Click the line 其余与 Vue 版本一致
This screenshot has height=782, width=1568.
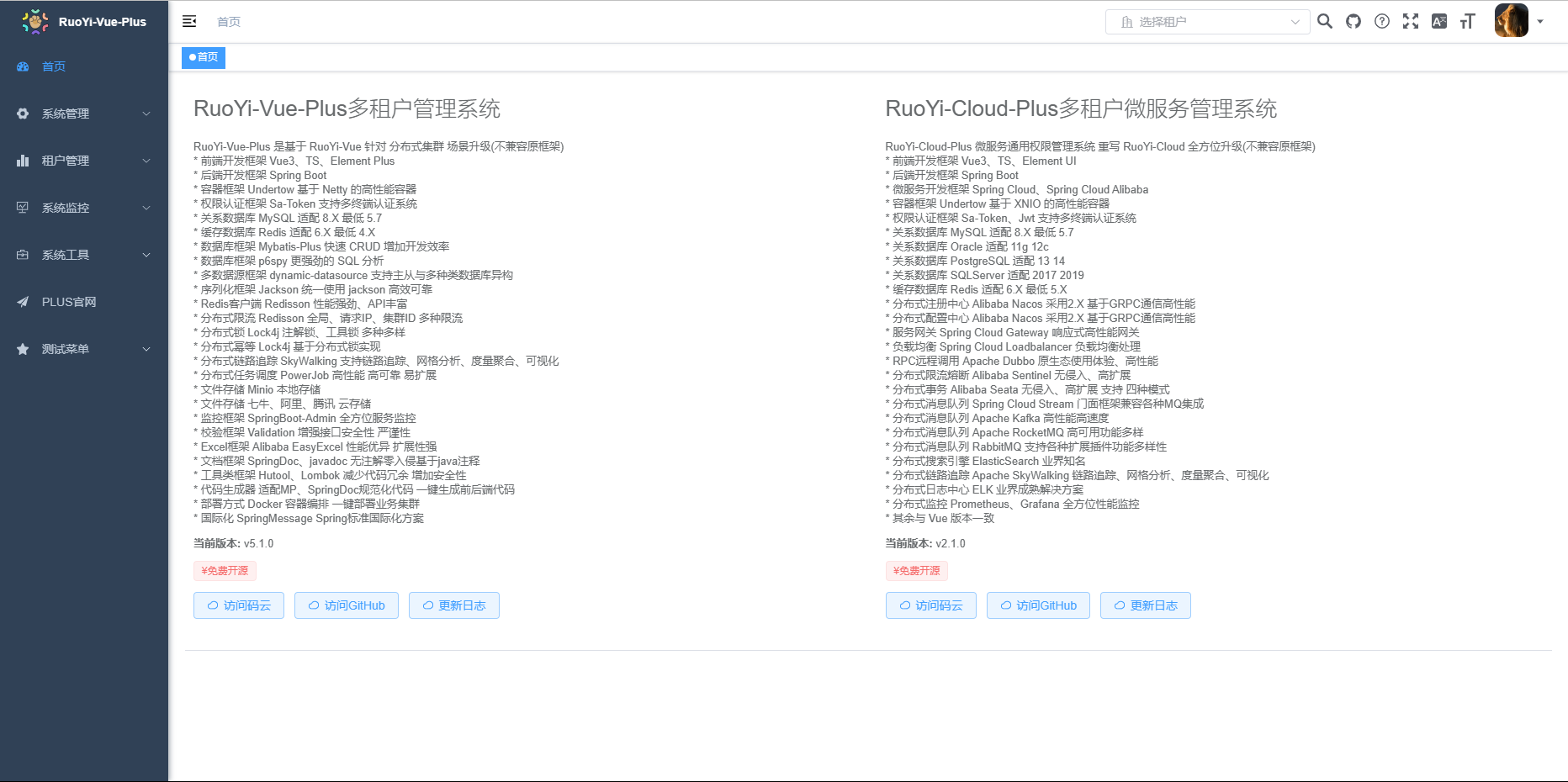(940, 519)
